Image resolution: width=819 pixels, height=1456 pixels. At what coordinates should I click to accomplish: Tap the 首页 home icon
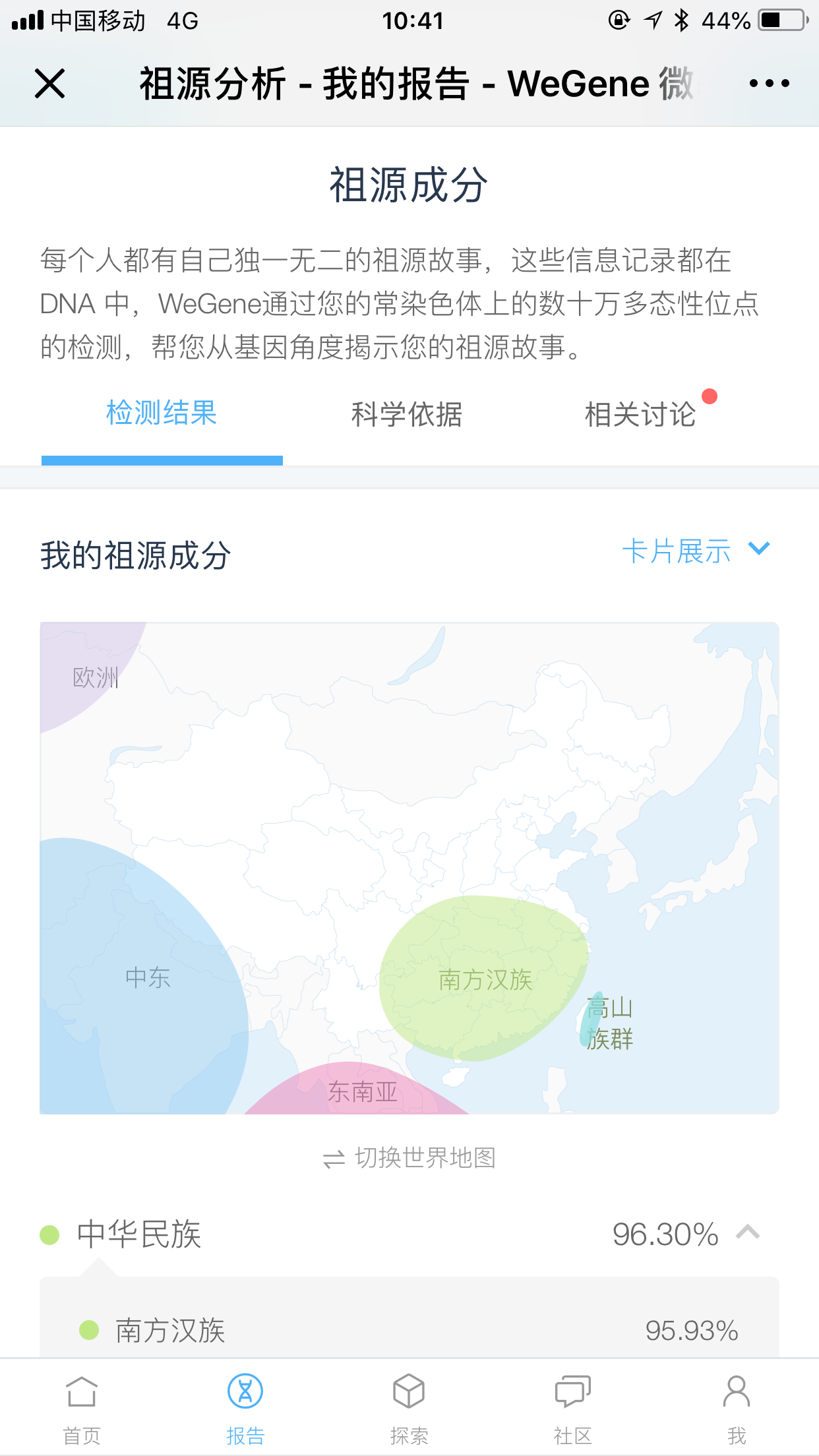(82, 1391)
